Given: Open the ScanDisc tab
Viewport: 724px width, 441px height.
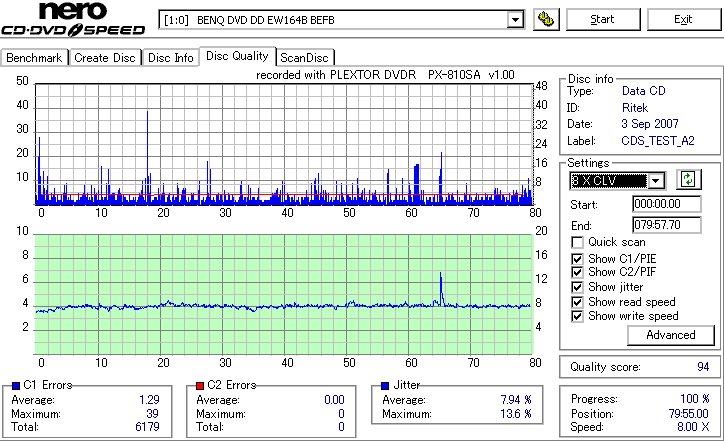Looking at the screenshot, I should pyautogui.click(x=304, y=58).
